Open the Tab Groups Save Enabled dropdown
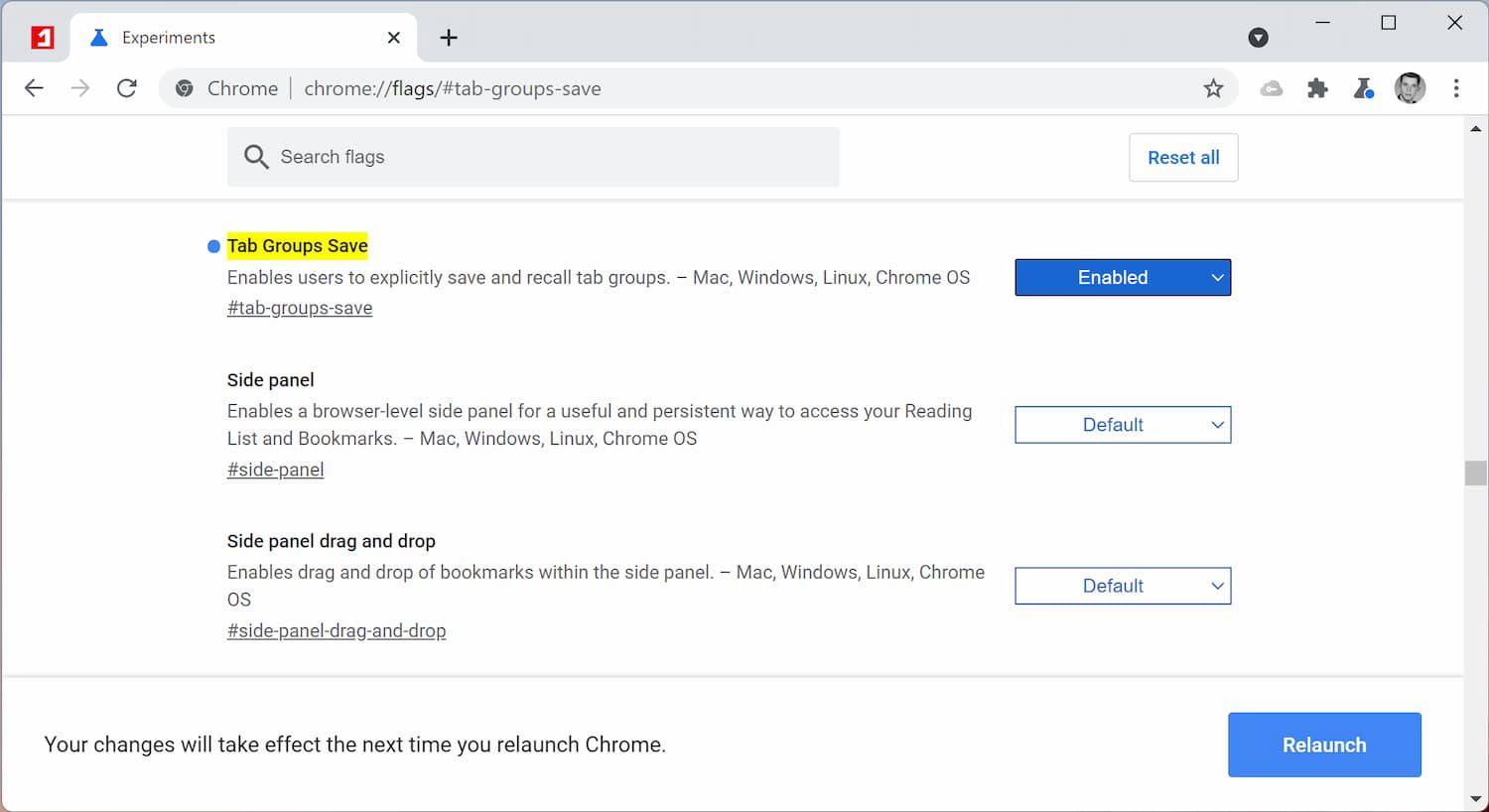The width and height of the screenshot is (1489, 812). coord(1123,278)
